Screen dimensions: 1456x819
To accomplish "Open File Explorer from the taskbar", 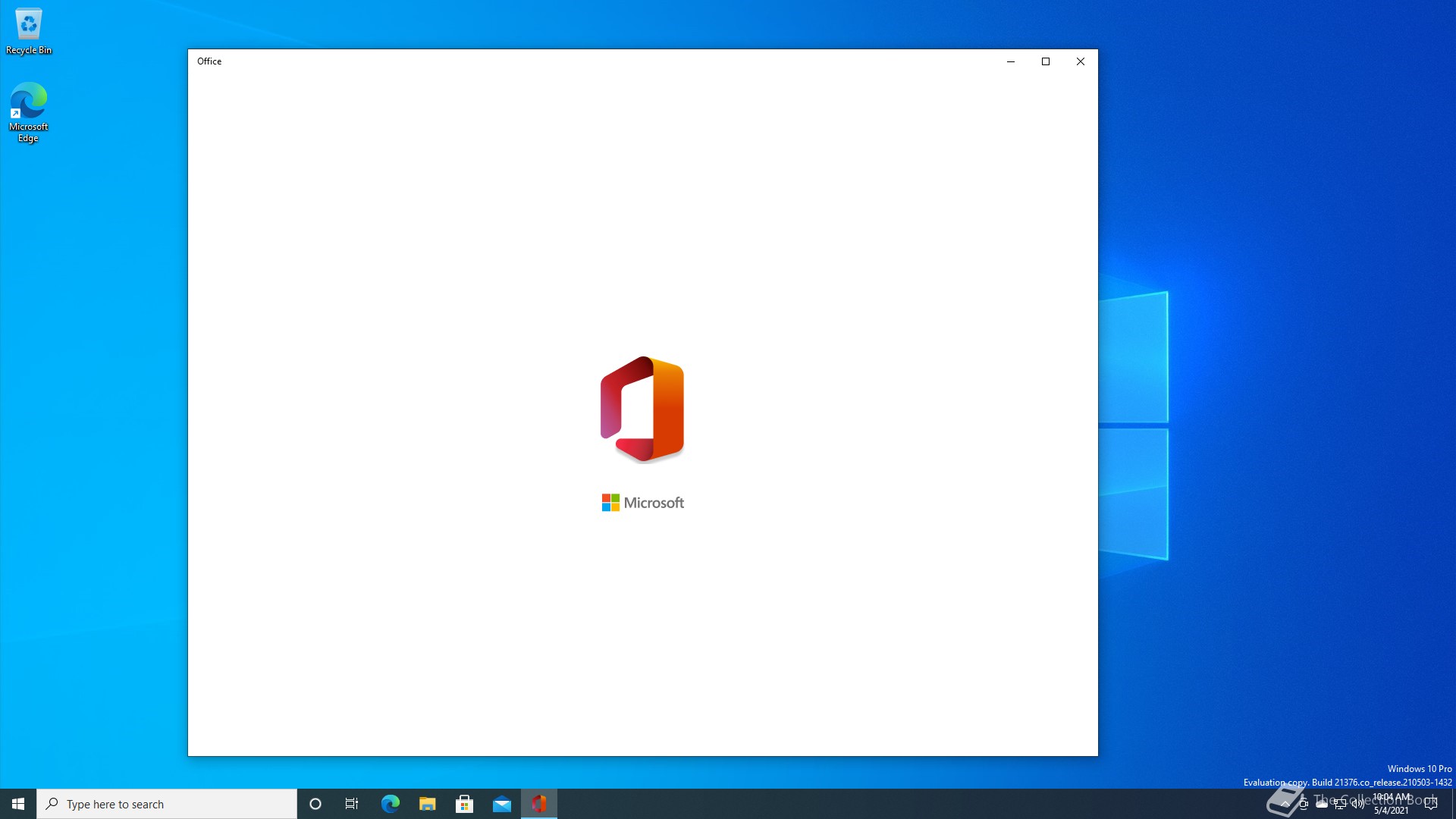I will click(x=427, y=804).
